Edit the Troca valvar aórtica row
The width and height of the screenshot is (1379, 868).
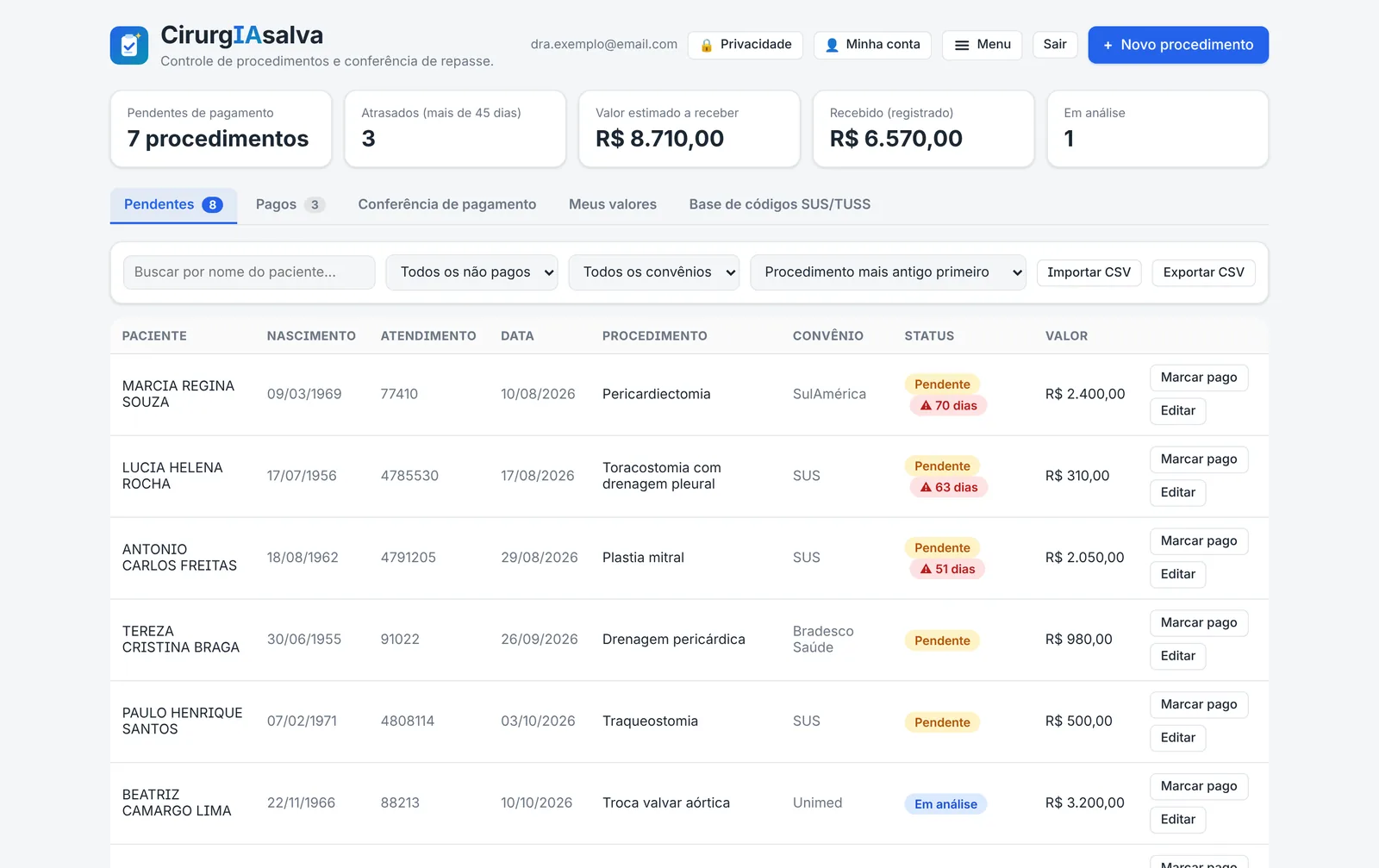tap(1177, 821)
